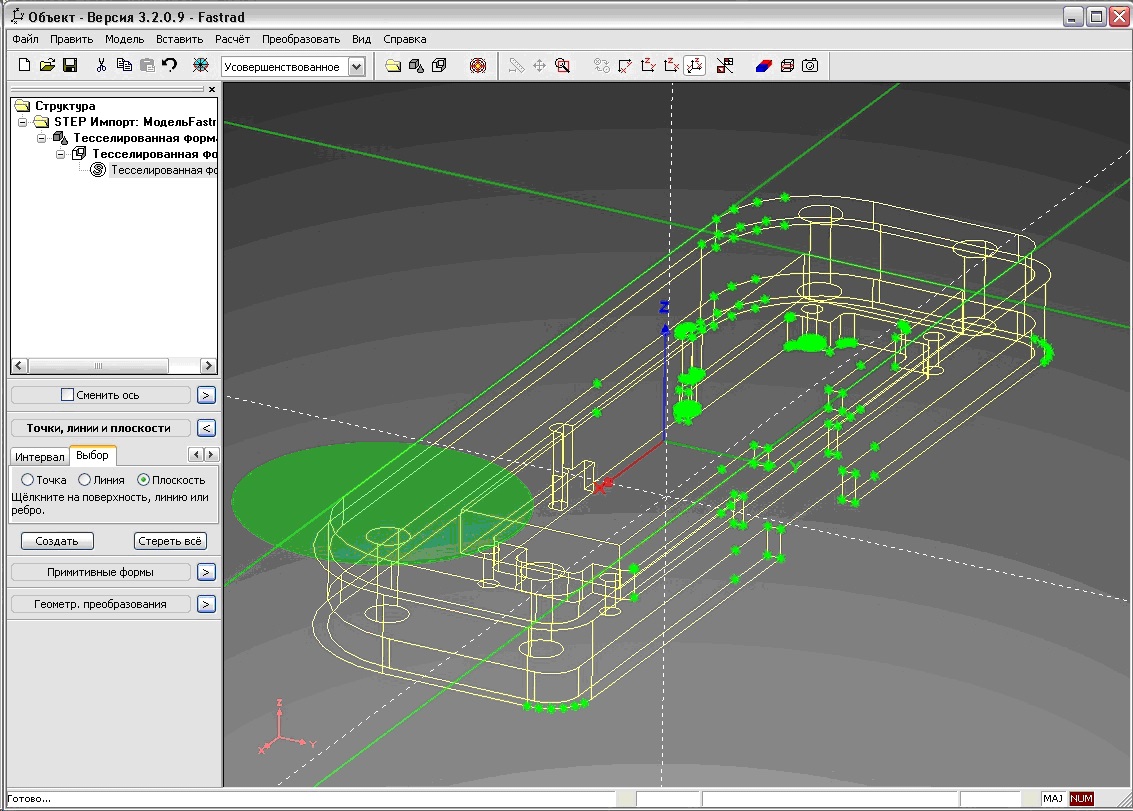The height and width of the screenshot is (811, 1133).
Task: Click the 'Геометр. преобразования' panel button
Action: coord(100,604)
